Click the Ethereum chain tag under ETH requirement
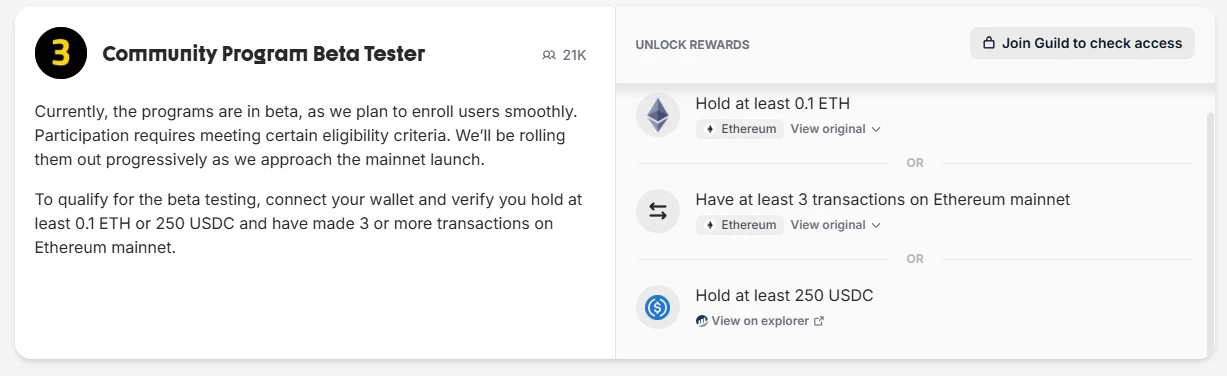 pyautogui.click(x=740, y=129)
